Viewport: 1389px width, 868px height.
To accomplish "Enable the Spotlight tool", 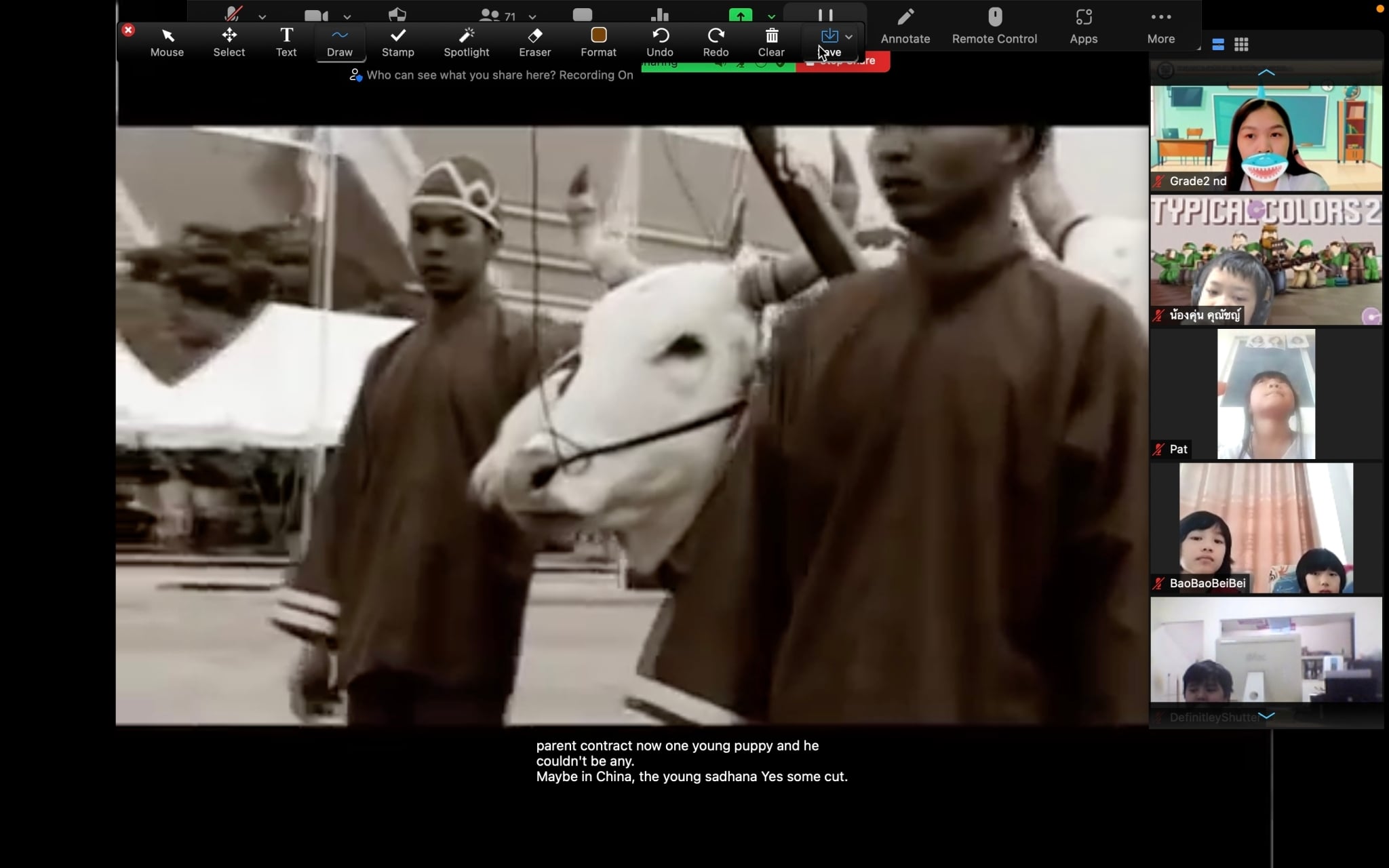I will [x=466, y=41].
